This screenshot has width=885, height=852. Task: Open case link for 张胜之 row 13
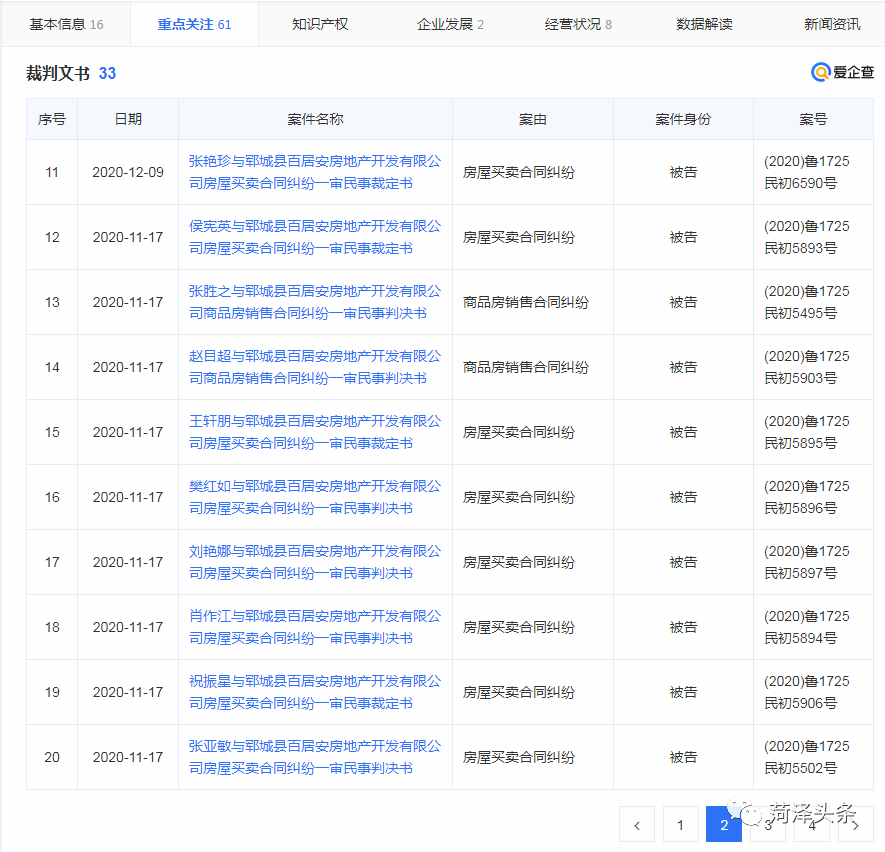(314, 302)
